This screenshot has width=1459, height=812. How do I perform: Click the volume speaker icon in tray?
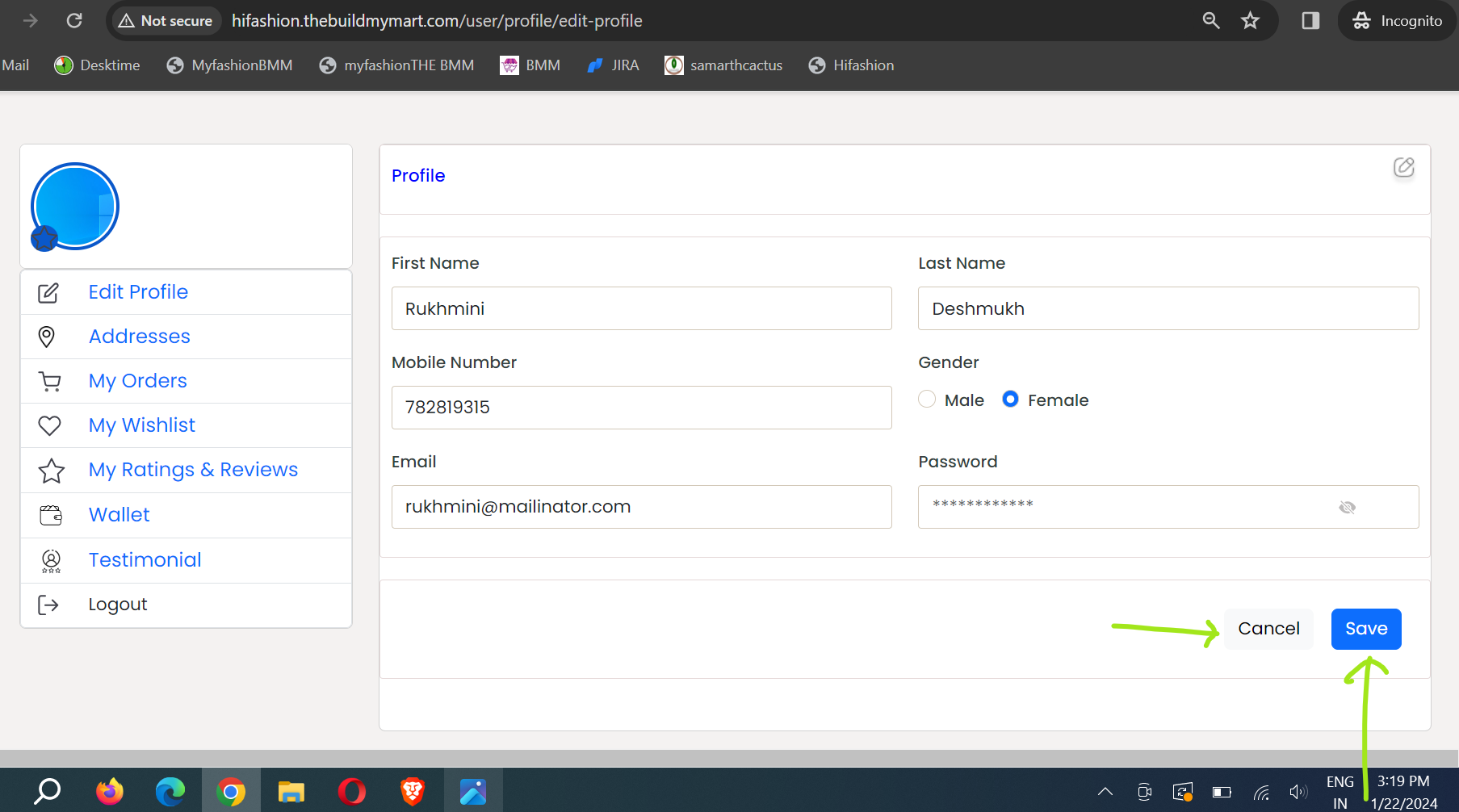[x=1298, y=792]
